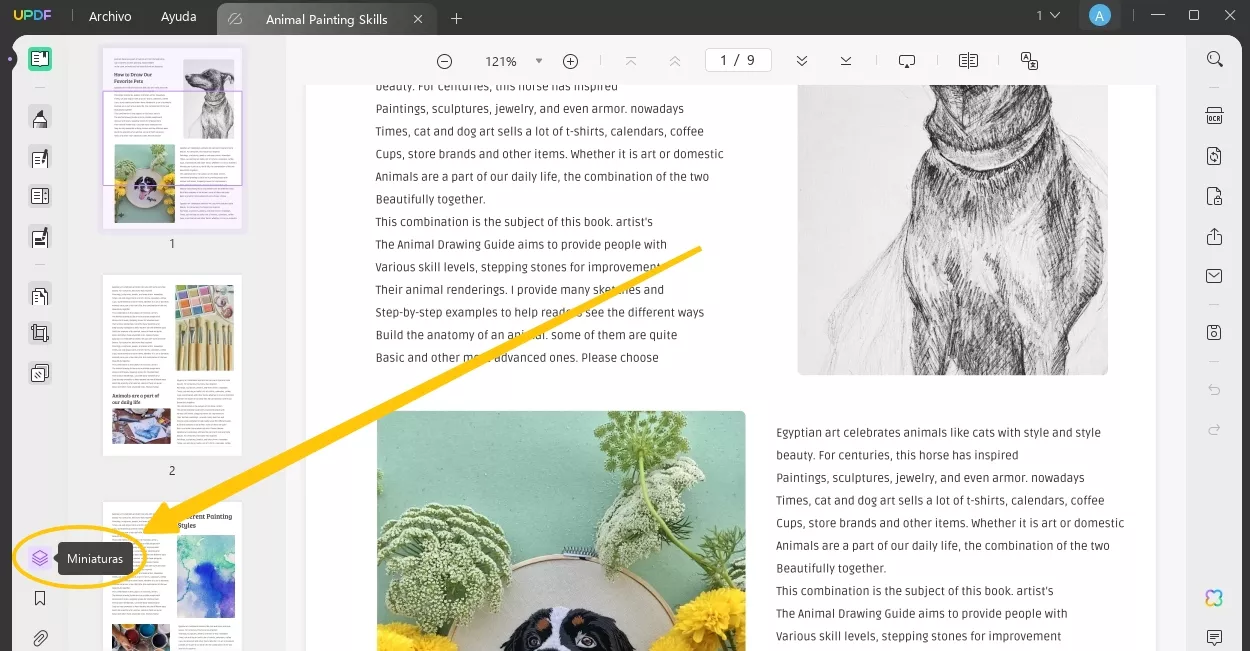1250x651 pixels.
Task: Zoom out with the minus button
Action: [x=444, y=61]
